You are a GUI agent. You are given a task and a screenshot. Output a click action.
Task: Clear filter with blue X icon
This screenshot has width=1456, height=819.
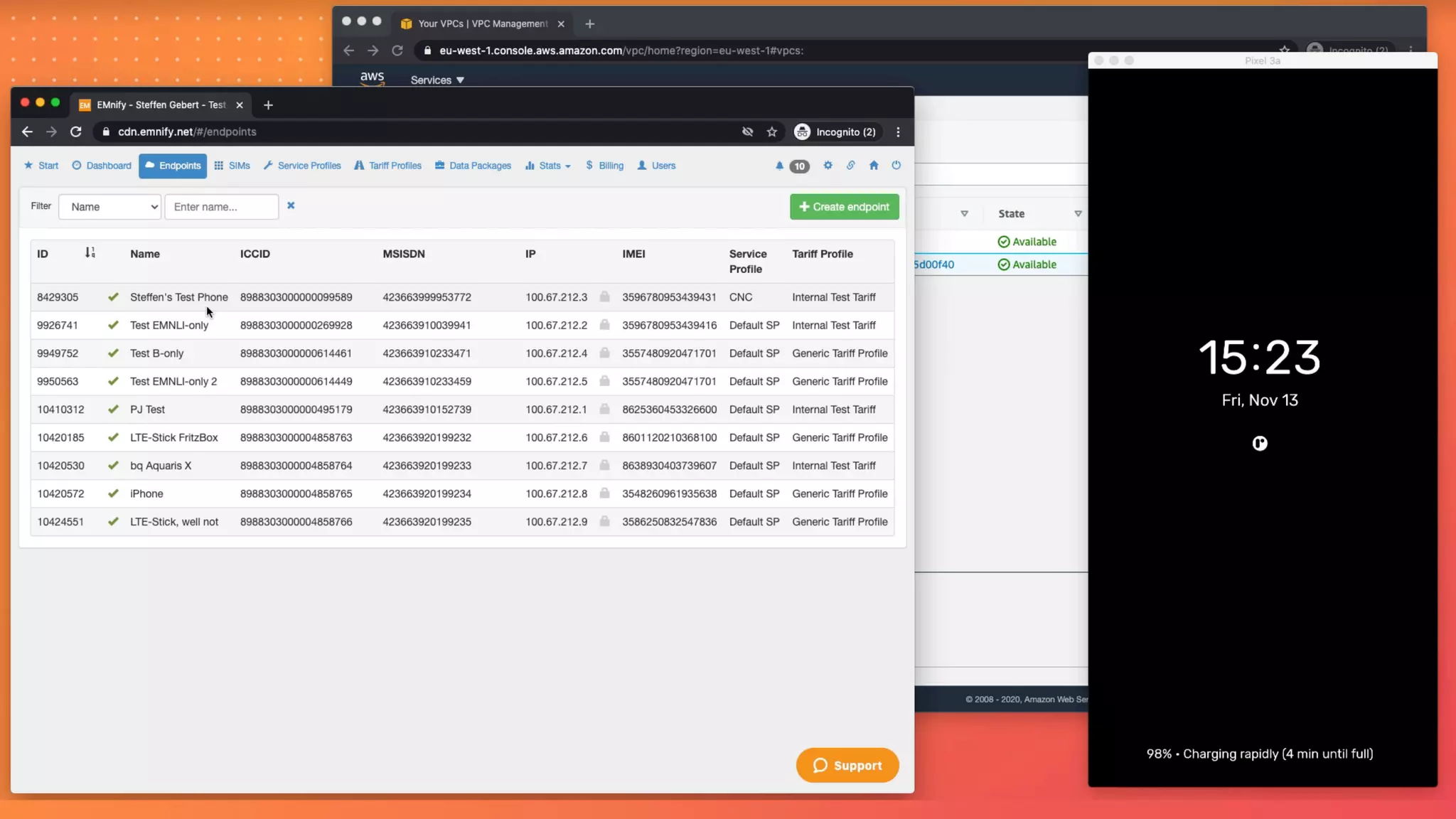coord(291,205)
